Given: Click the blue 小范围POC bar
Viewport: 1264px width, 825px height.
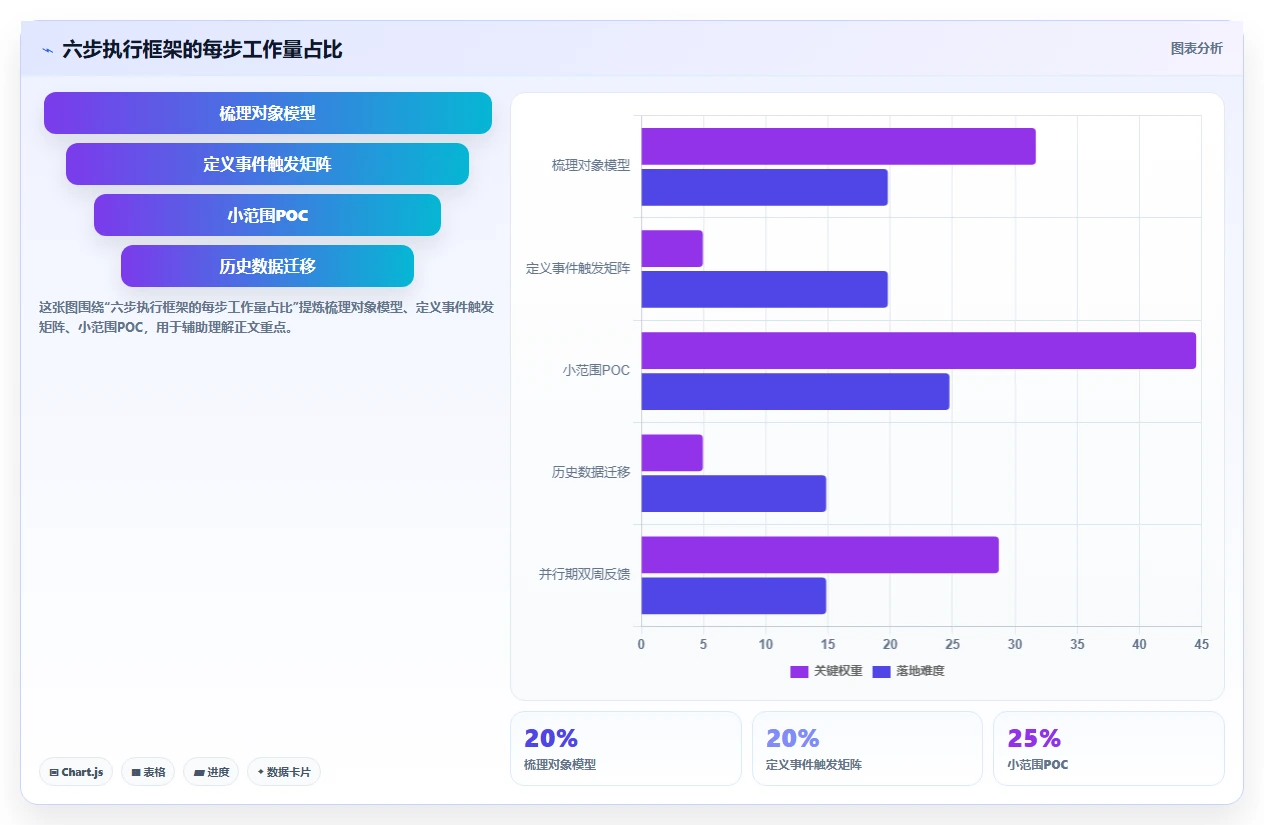Looking at the screenshot, I should (x=795, y=392).
